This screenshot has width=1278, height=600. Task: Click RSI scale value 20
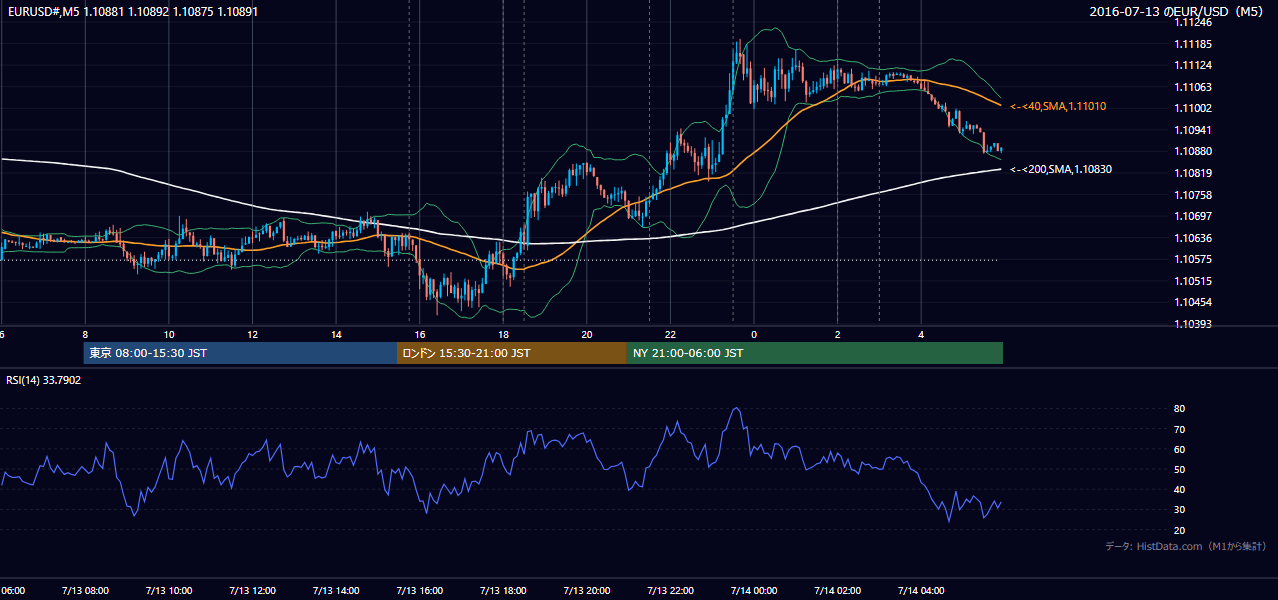1180,530
